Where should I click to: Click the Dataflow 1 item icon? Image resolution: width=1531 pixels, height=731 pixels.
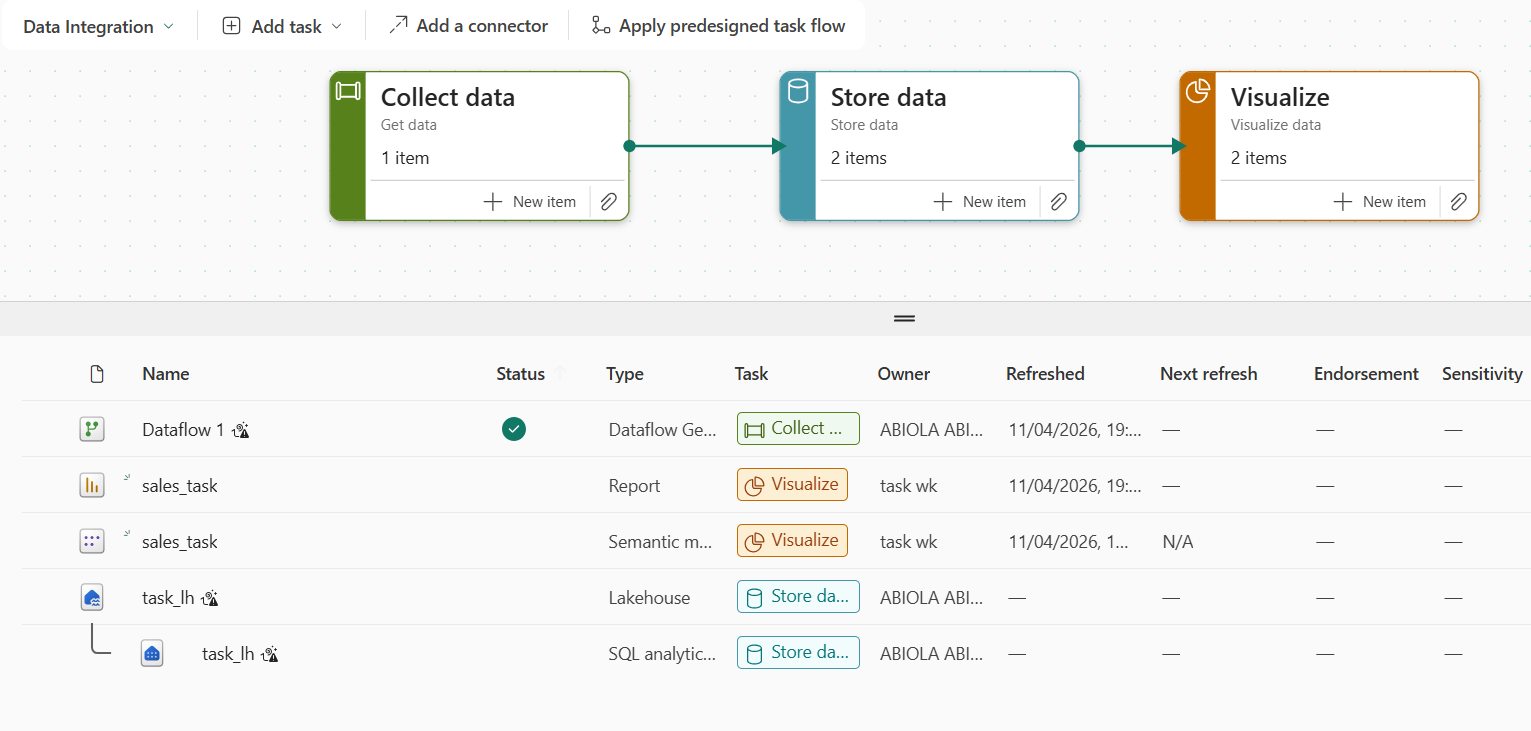pyautogui.click(x=92, y=430)
